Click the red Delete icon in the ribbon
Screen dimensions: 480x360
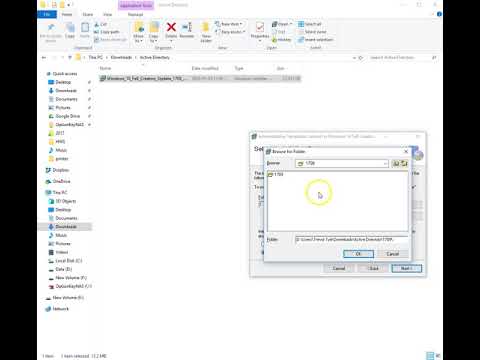click(x=171, y=27)
